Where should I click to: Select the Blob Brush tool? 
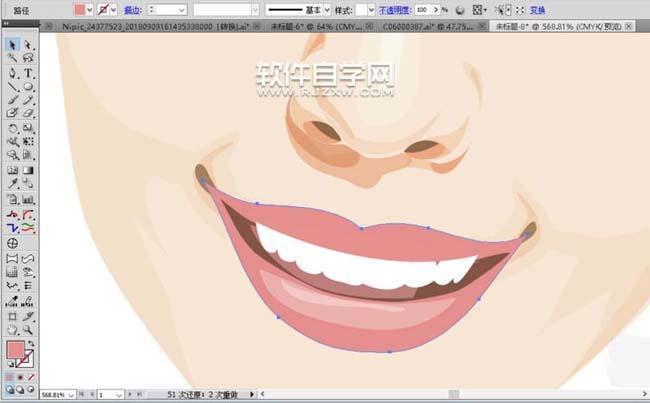[x=12, y=112]
